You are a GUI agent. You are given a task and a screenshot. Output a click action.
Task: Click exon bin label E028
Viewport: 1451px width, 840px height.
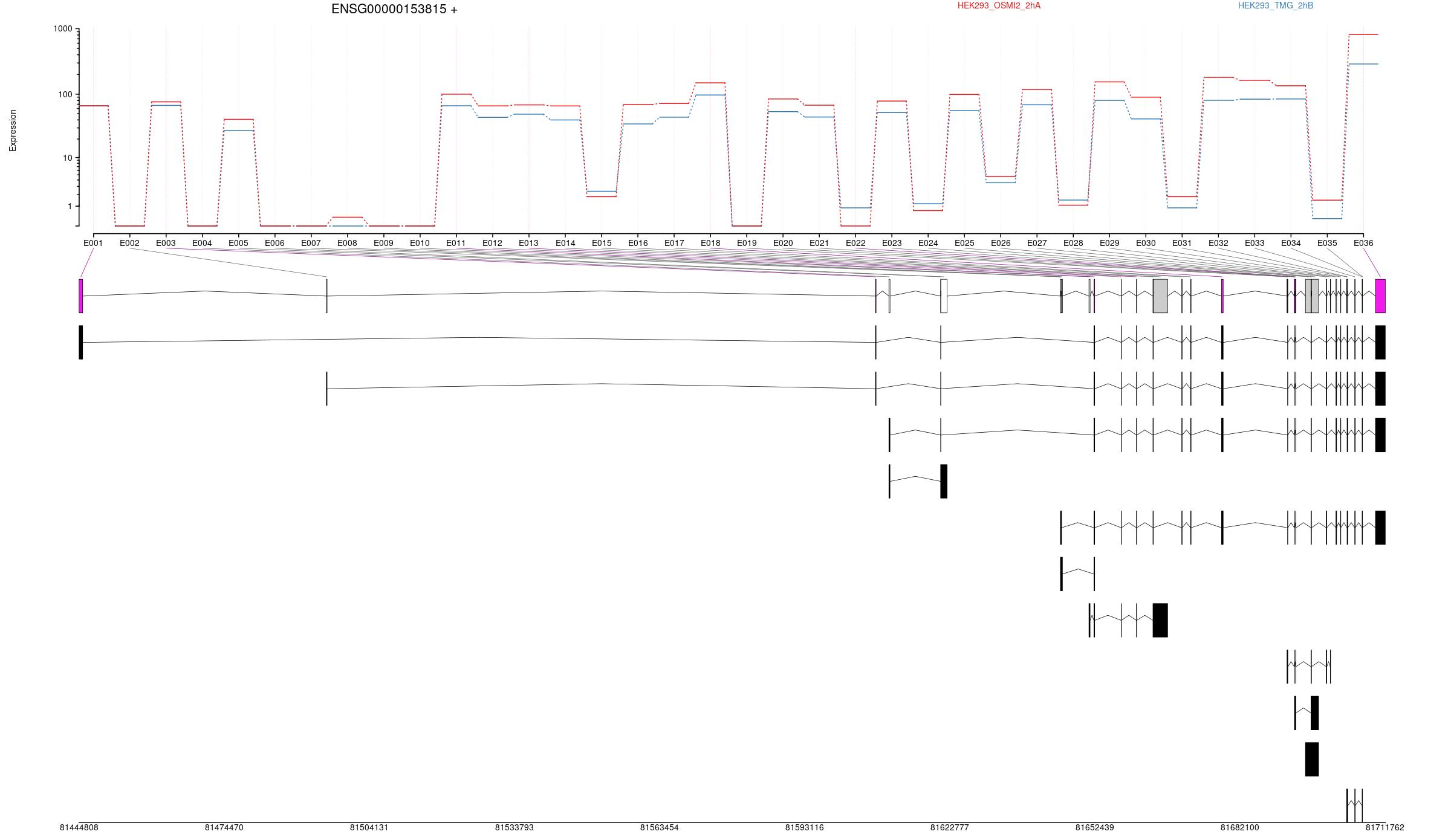pos(1073,243)
